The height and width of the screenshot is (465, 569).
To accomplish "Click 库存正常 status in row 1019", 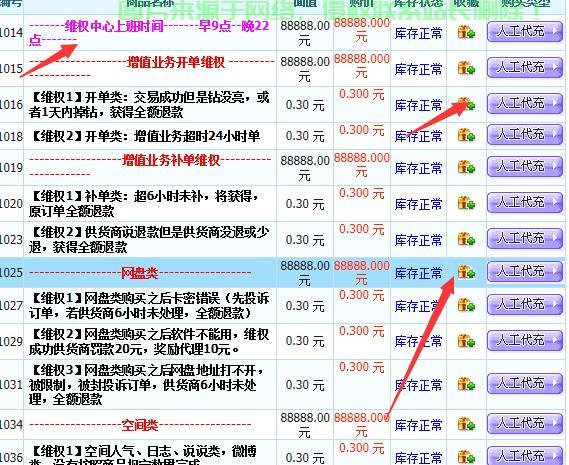I will [418, 168].
